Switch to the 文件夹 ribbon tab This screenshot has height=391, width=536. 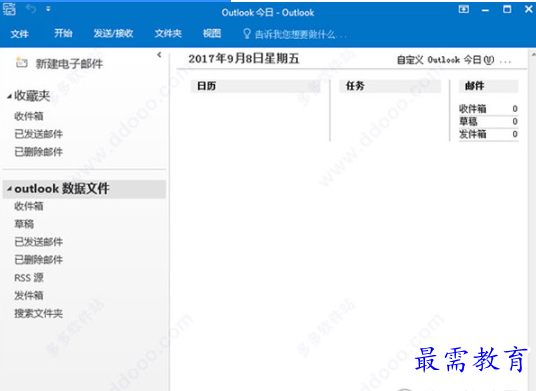168,33
